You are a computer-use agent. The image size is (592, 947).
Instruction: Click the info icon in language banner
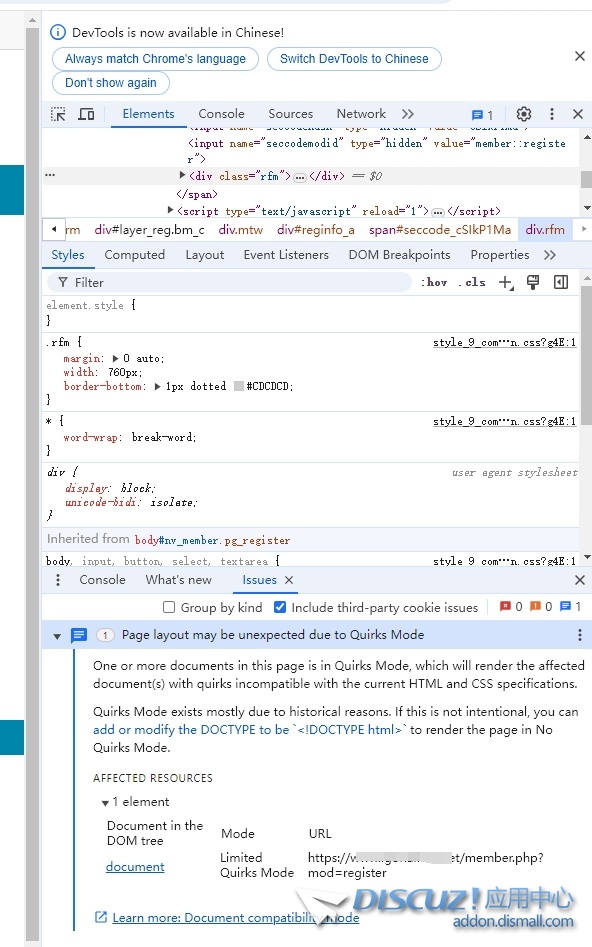coord(58,32)
